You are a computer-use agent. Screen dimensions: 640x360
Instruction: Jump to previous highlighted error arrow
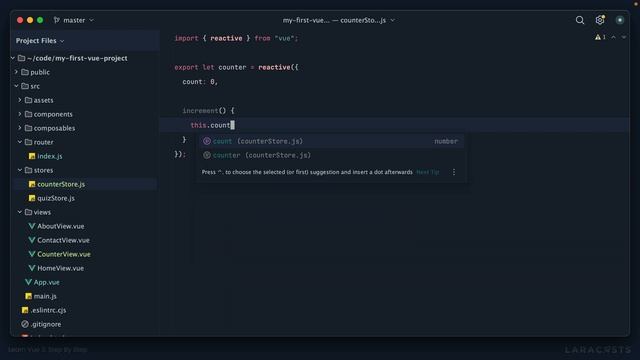pos(613,37)
